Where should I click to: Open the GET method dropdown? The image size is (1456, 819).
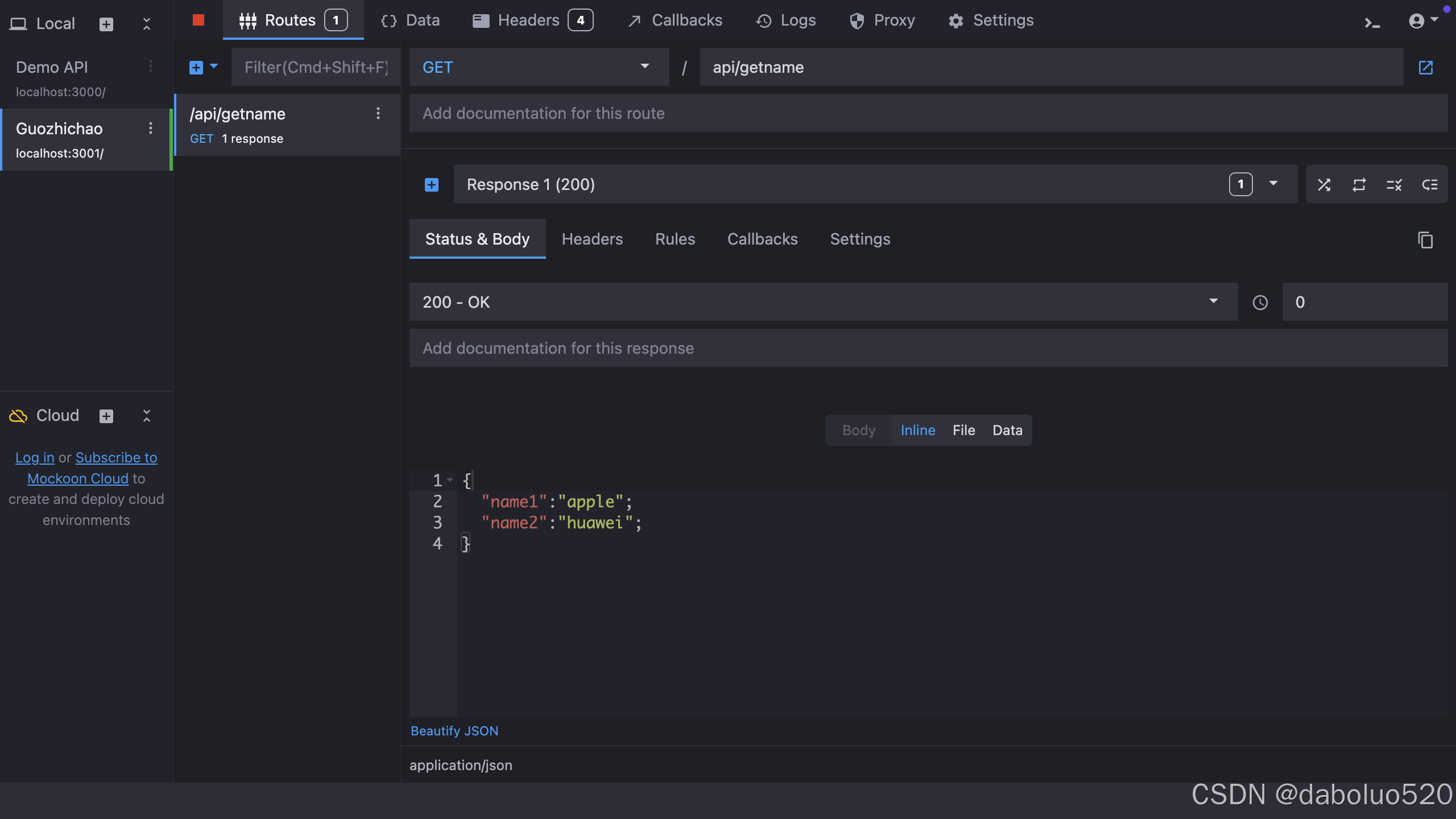(x=538, y=67)
